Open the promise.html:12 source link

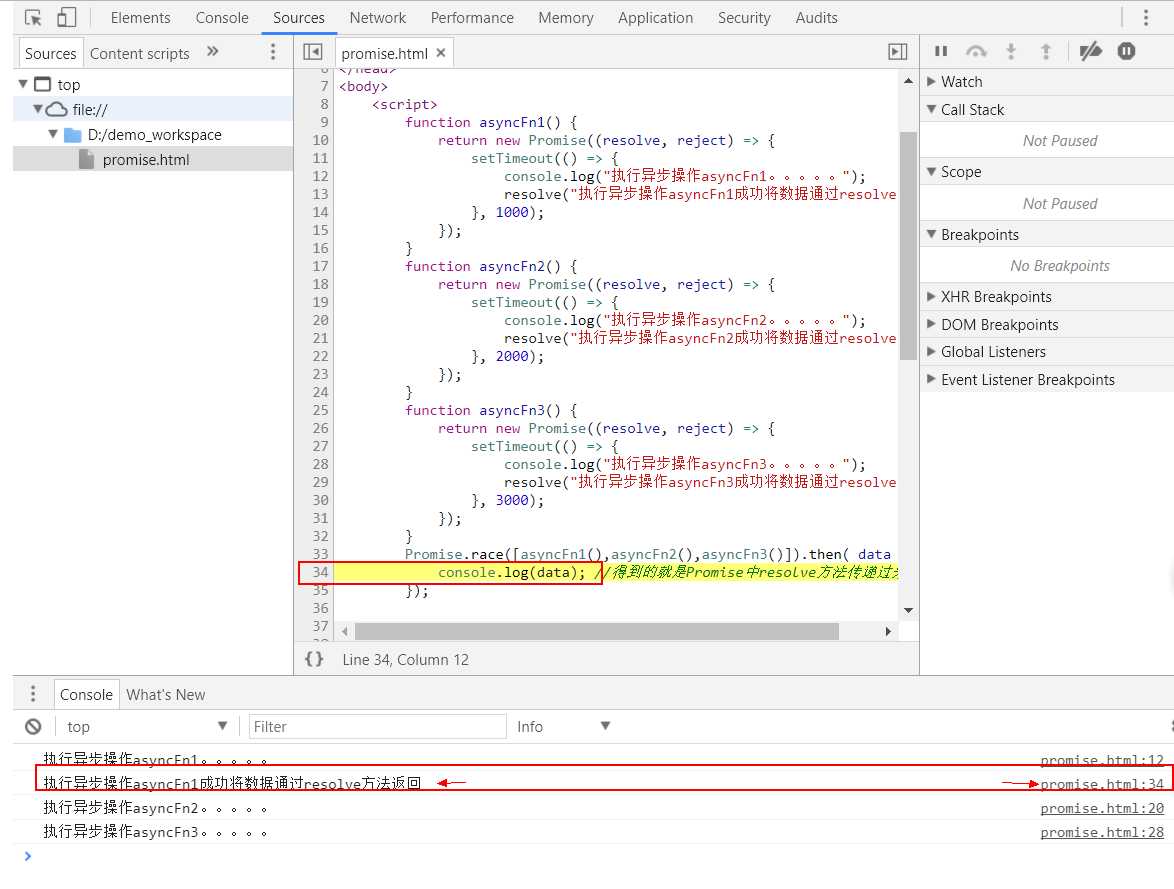click(1101, 760)
